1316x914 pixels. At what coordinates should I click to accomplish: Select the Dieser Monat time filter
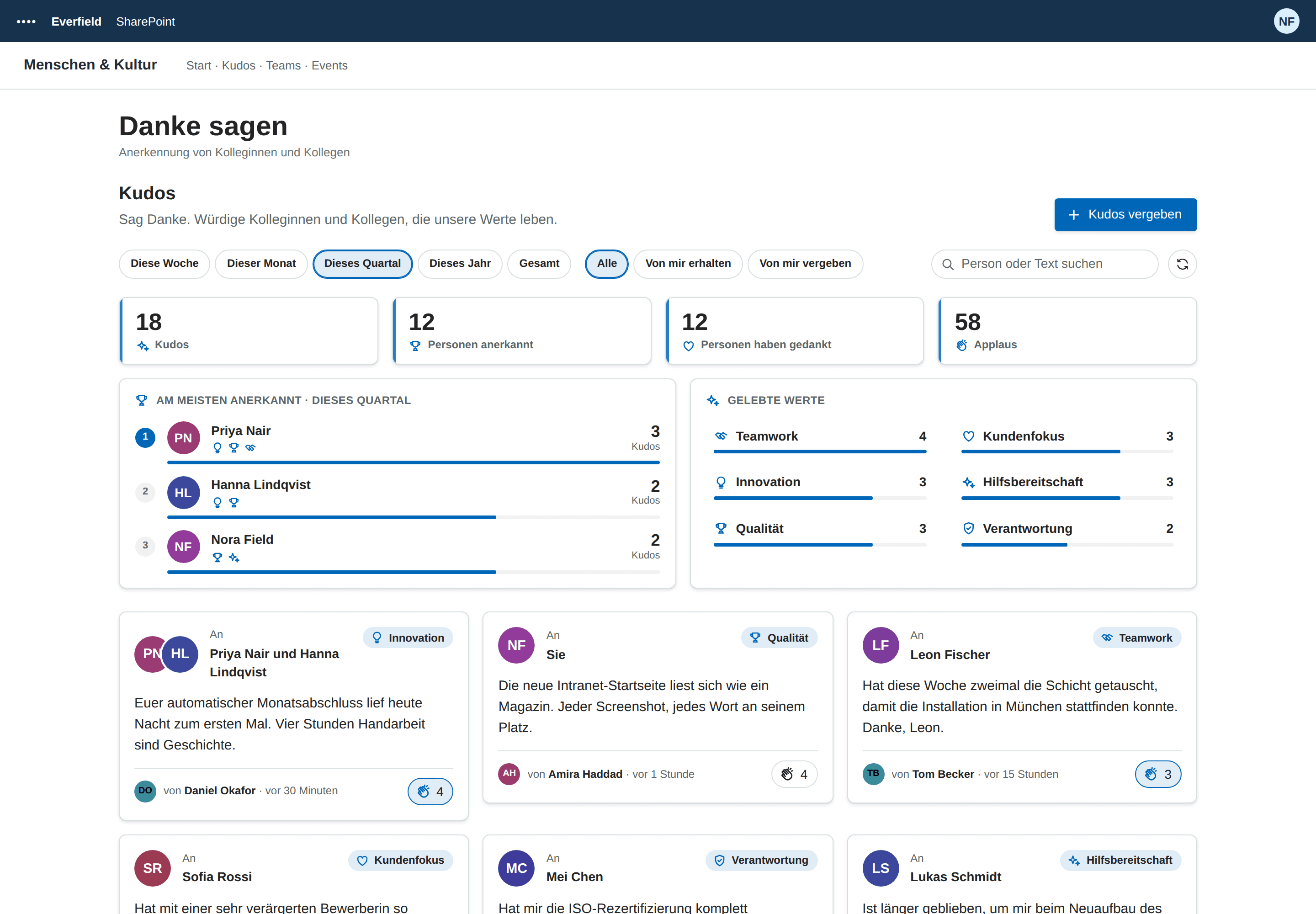click(261, 264)
